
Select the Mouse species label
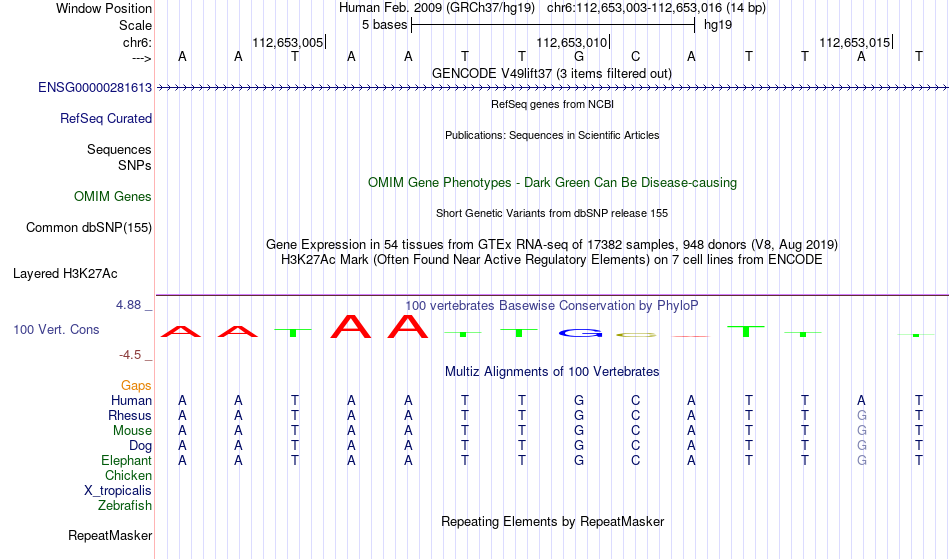(132, 431)
